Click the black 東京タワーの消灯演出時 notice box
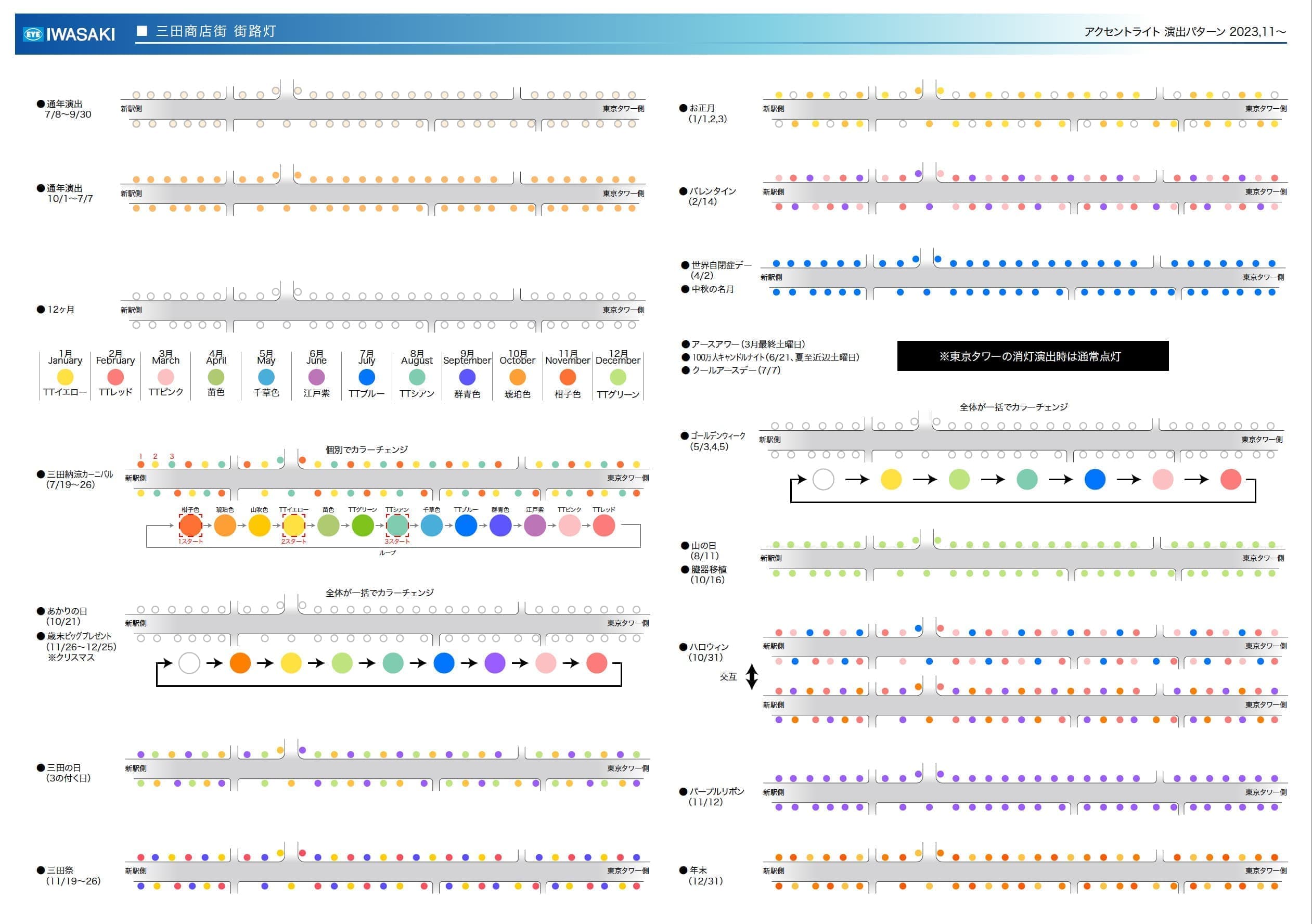 click(1032, 356)
